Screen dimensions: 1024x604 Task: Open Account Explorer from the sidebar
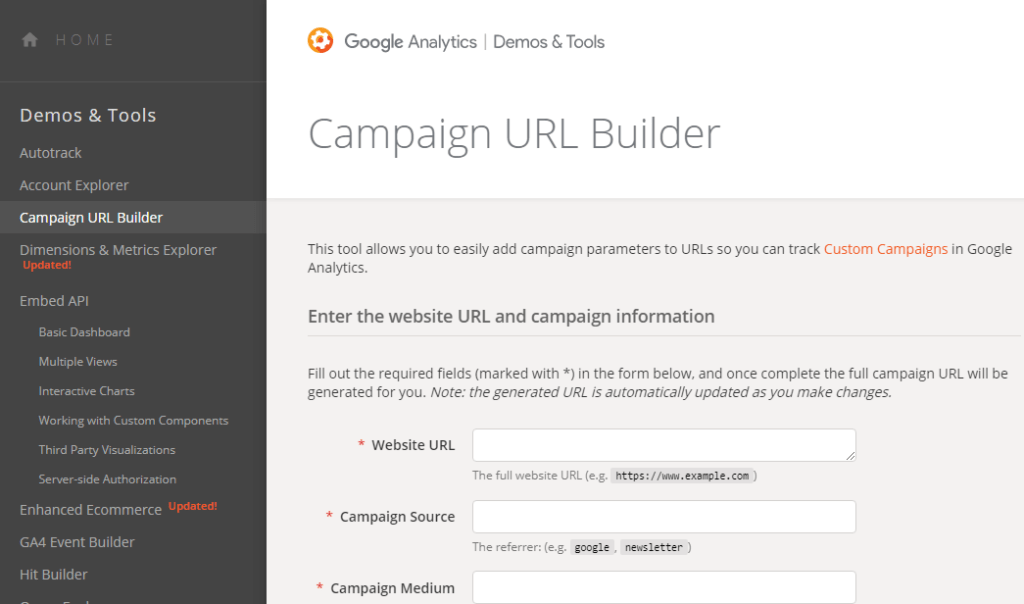click(74, 185)
